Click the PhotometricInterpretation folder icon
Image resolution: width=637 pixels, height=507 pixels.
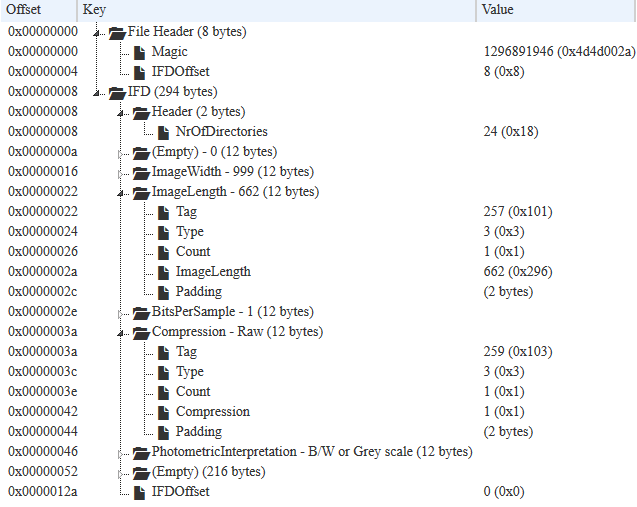click(141, 453)
